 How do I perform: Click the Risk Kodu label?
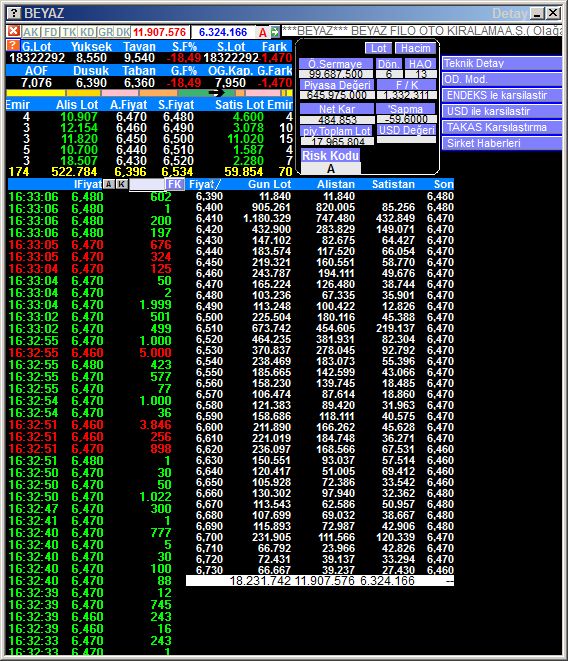(x=331, y=156)
